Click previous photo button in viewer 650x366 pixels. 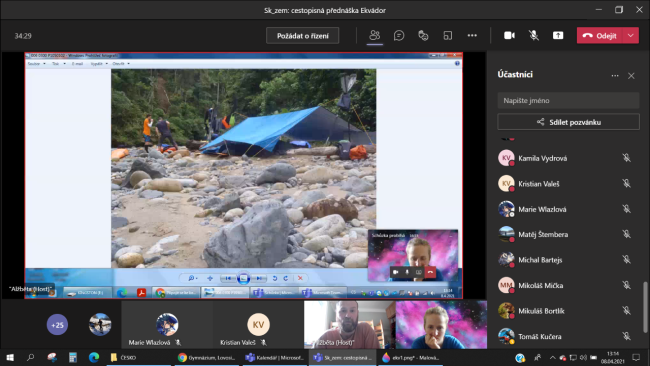pyautogui.click(x=228, y=278)
